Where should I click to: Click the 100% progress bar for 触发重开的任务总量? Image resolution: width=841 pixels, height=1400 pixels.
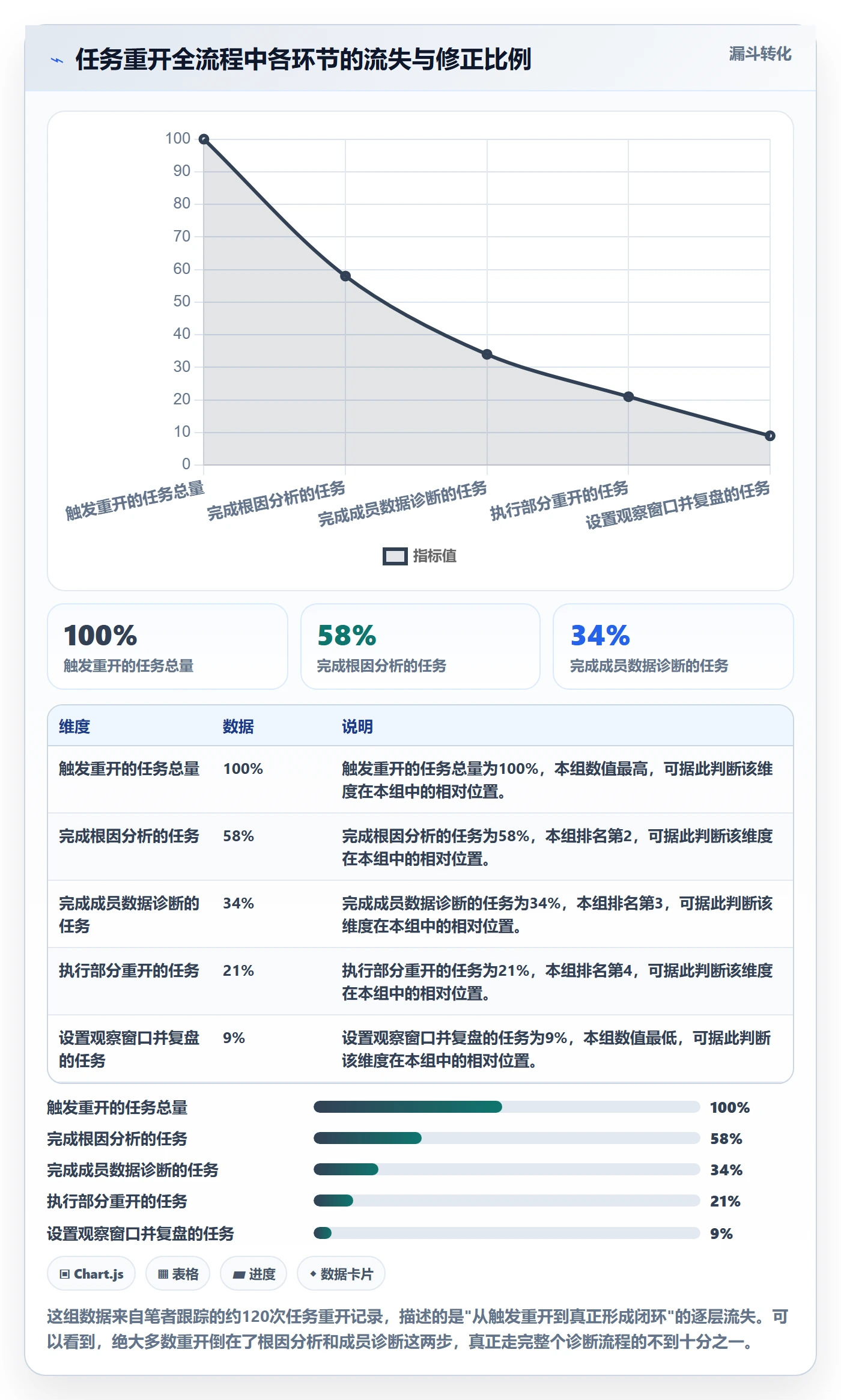507,1107
